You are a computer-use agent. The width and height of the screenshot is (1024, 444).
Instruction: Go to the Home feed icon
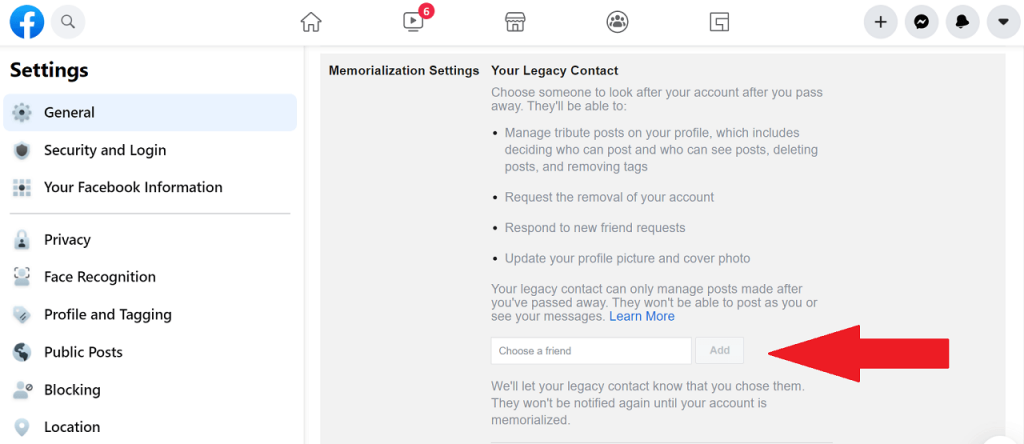tap(311, 22)
